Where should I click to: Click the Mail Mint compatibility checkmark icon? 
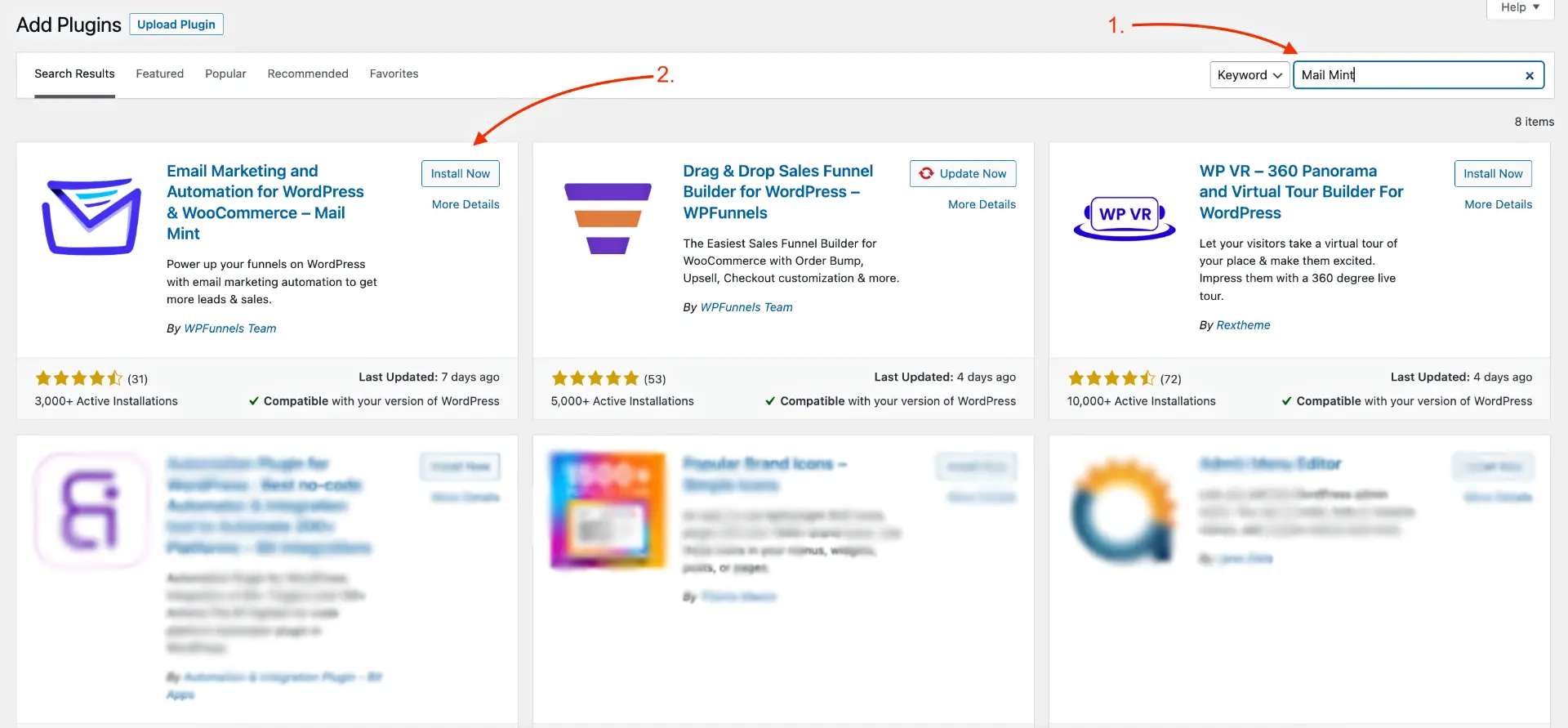[x=254, y=401]
